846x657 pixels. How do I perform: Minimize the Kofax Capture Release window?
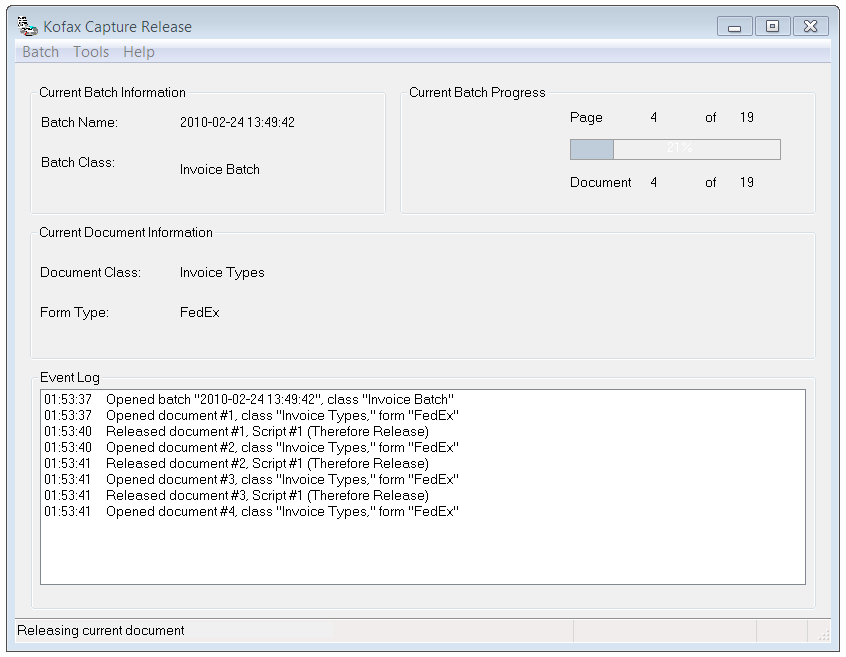pos(734,26)
